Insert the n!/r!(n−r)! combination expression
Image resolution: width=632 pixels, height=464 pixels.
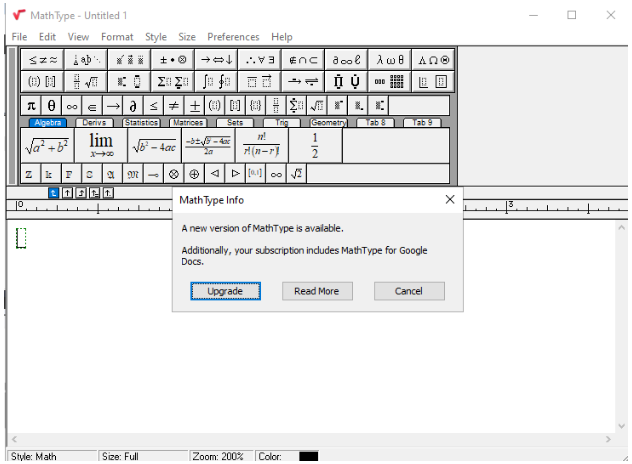point(262,146)
